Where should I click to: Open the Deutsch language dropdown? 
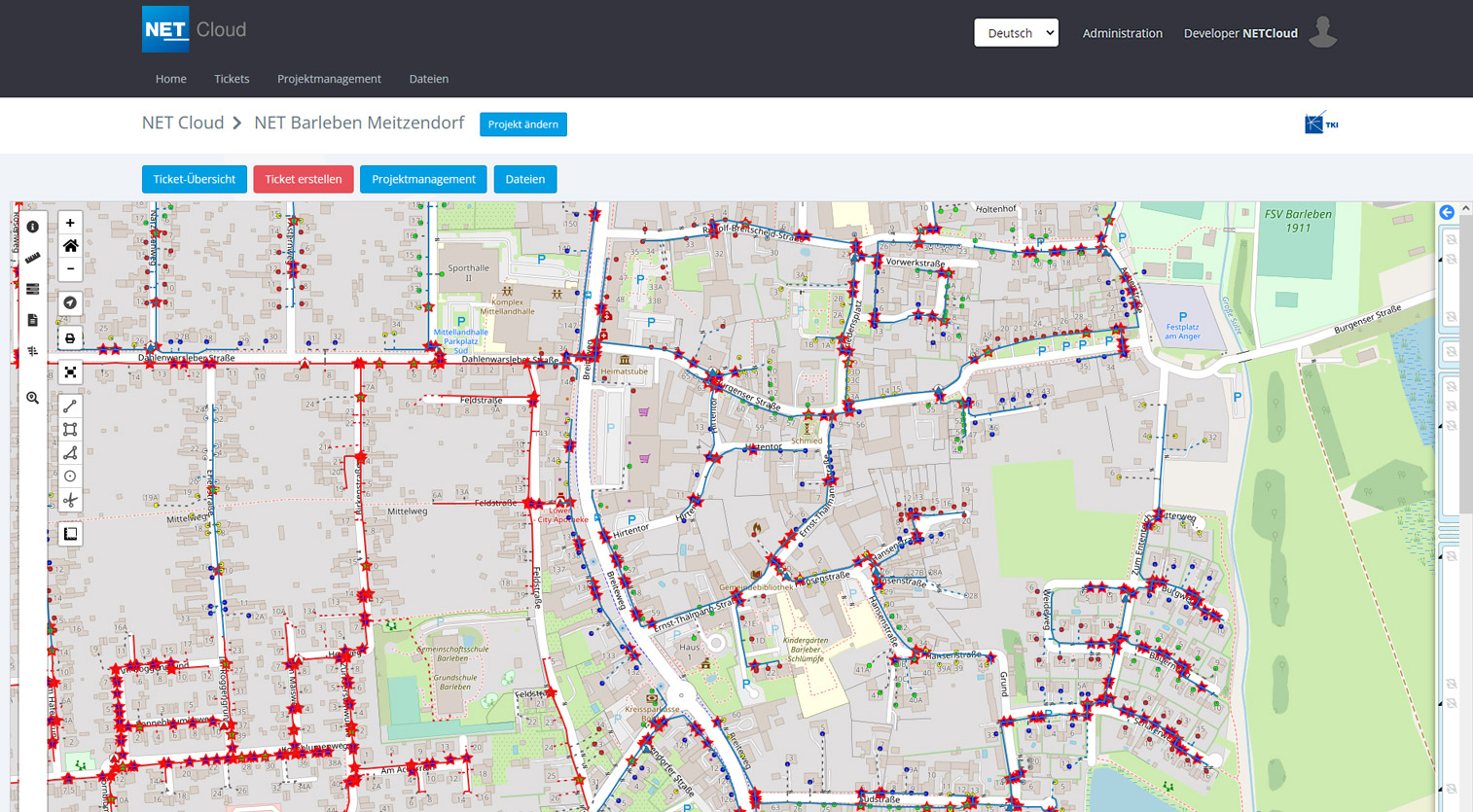pyautogui.click(x=1016, y=33)
